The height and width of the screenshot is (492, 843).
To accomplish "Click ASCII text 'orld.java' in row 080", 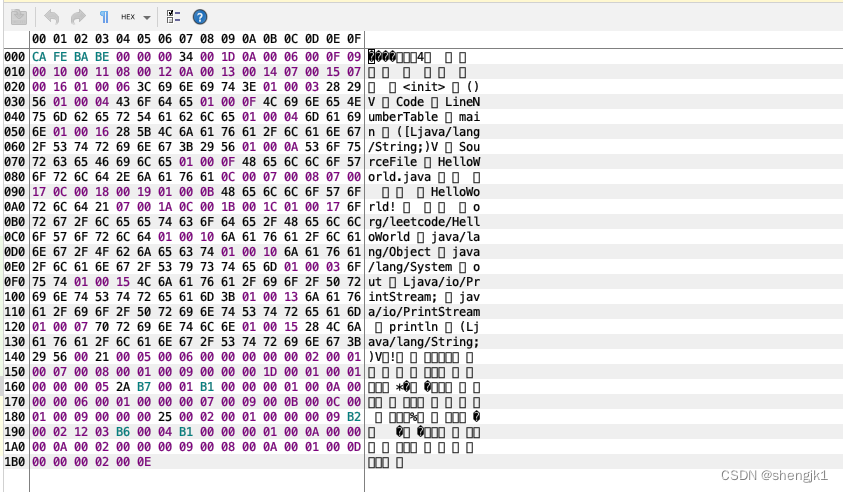I will point(399,177).
